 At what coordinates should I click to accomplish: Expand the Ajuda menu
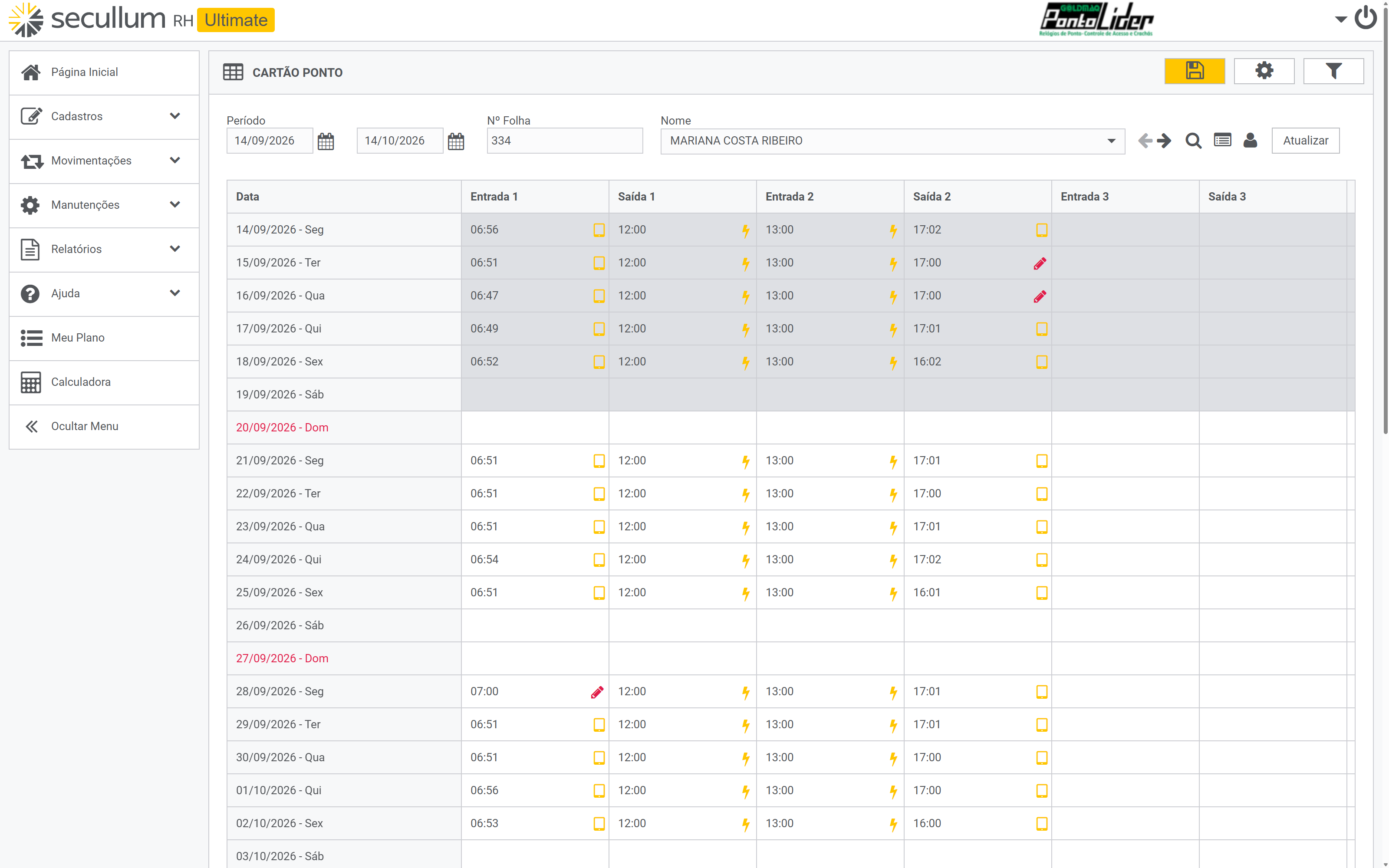[104, 293]
